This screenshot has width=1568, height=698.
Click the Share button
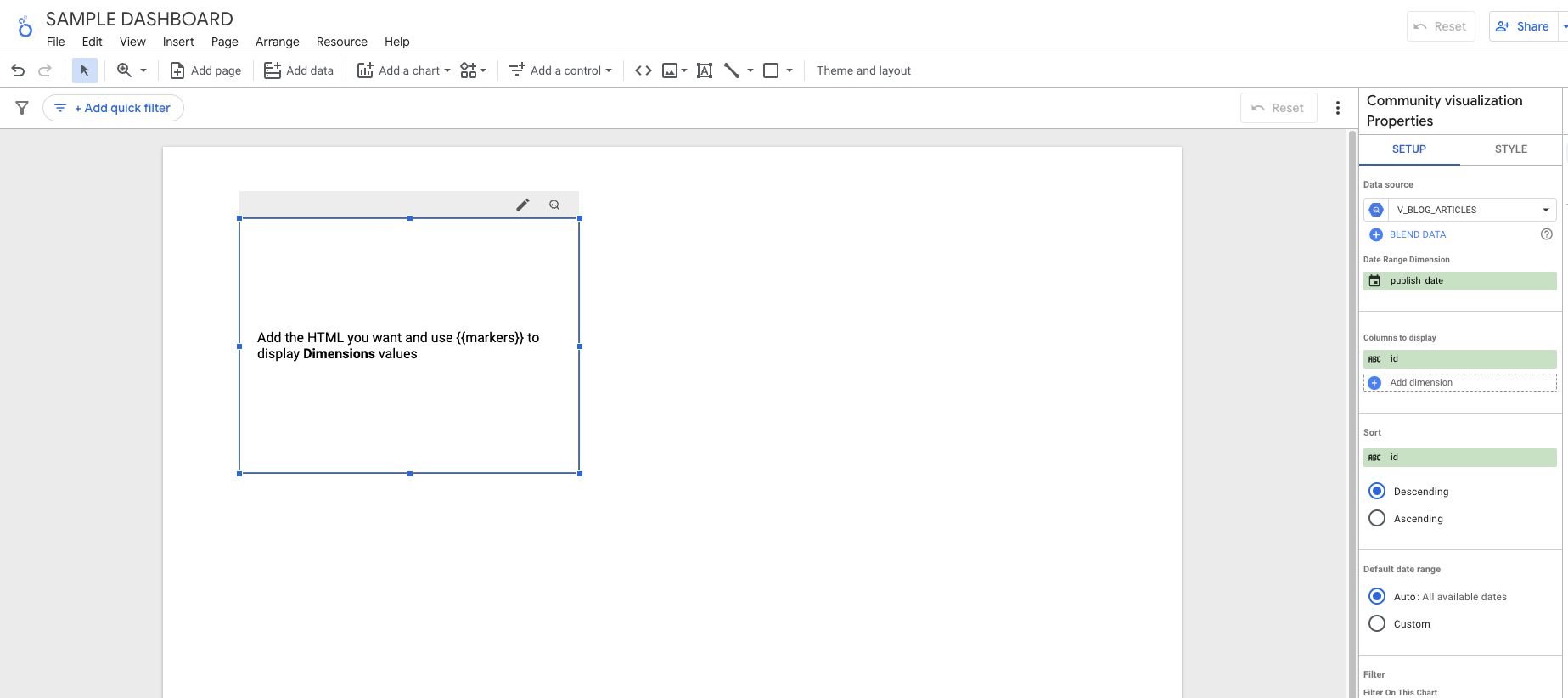1524,26
